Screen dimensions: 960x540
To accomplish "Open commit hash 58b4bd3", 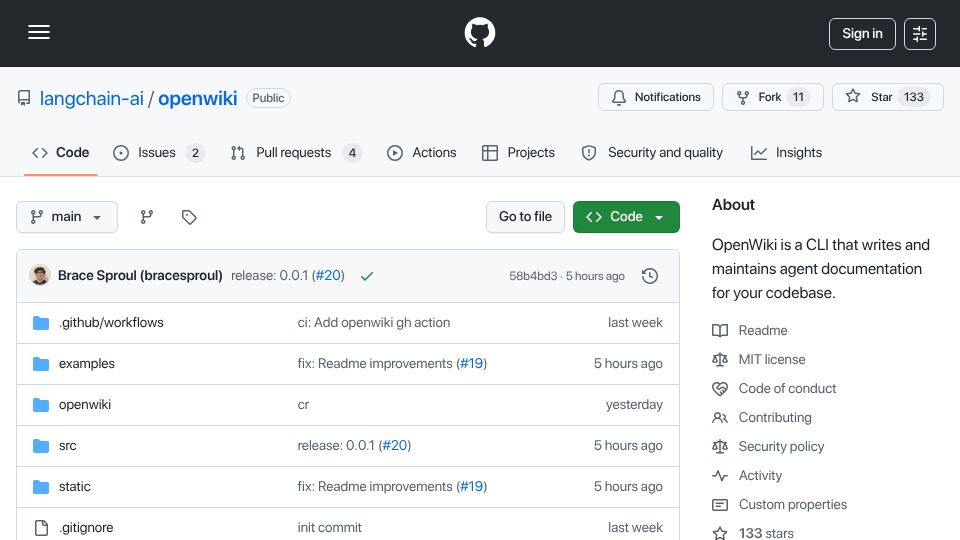I will click(533, 276).
